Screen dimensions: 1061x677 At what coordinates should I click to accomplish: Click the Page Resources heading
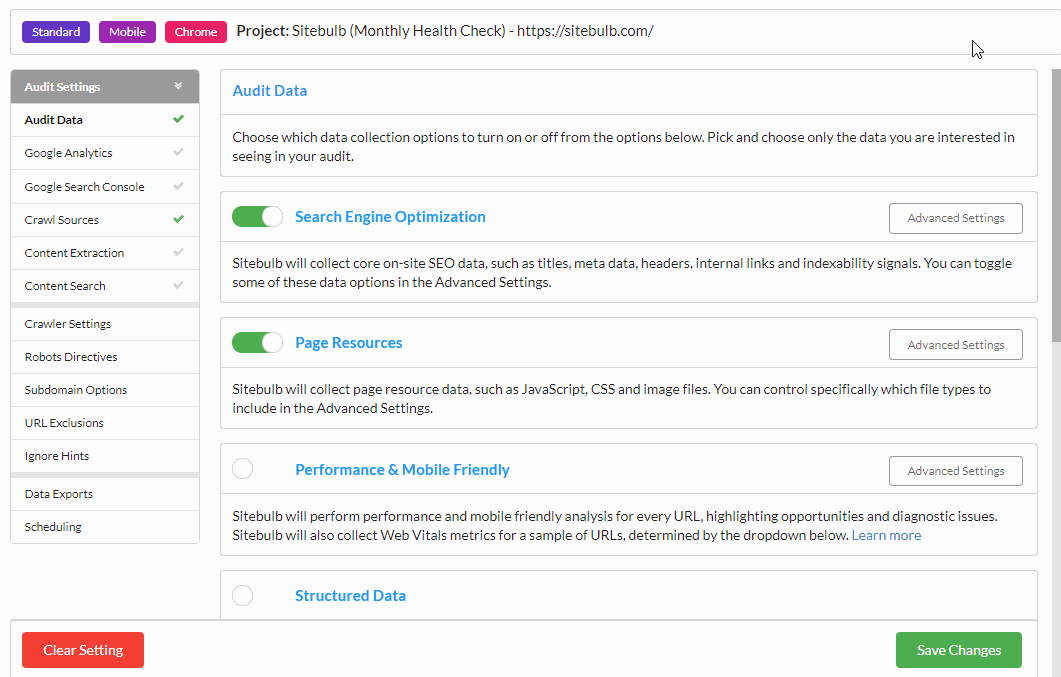tap(348, 343)
